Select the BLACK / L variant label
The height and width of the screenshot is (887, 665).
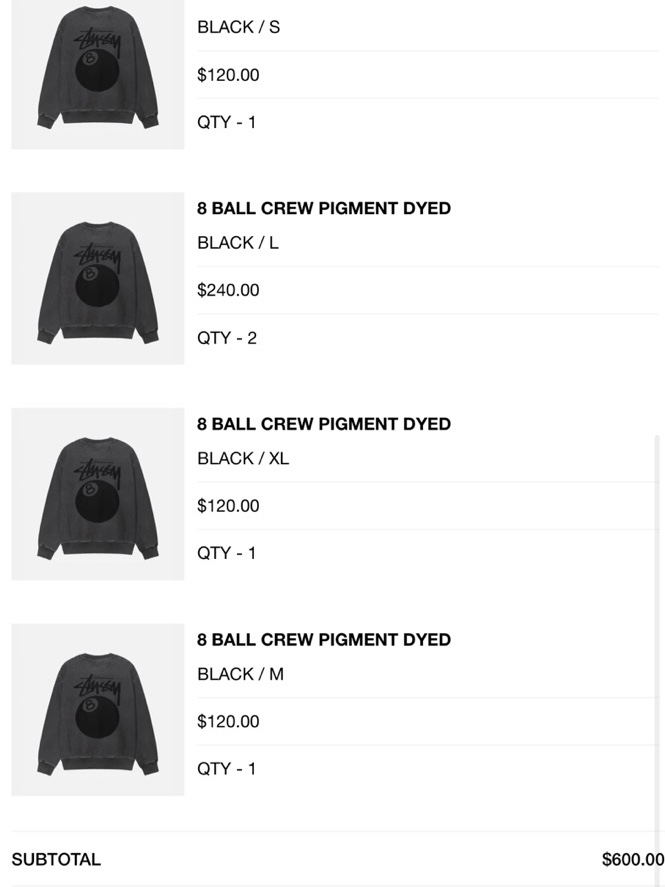pos(238,243)
